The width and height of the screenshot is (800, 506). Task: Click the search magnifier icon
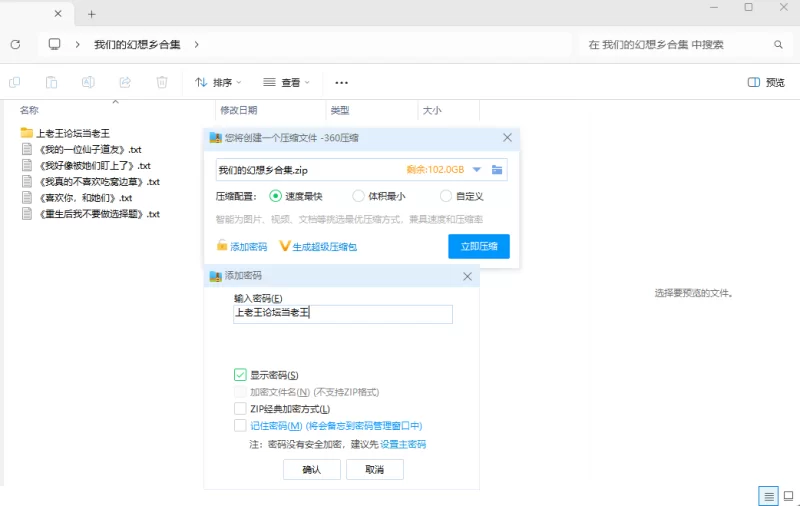point(778,44)
